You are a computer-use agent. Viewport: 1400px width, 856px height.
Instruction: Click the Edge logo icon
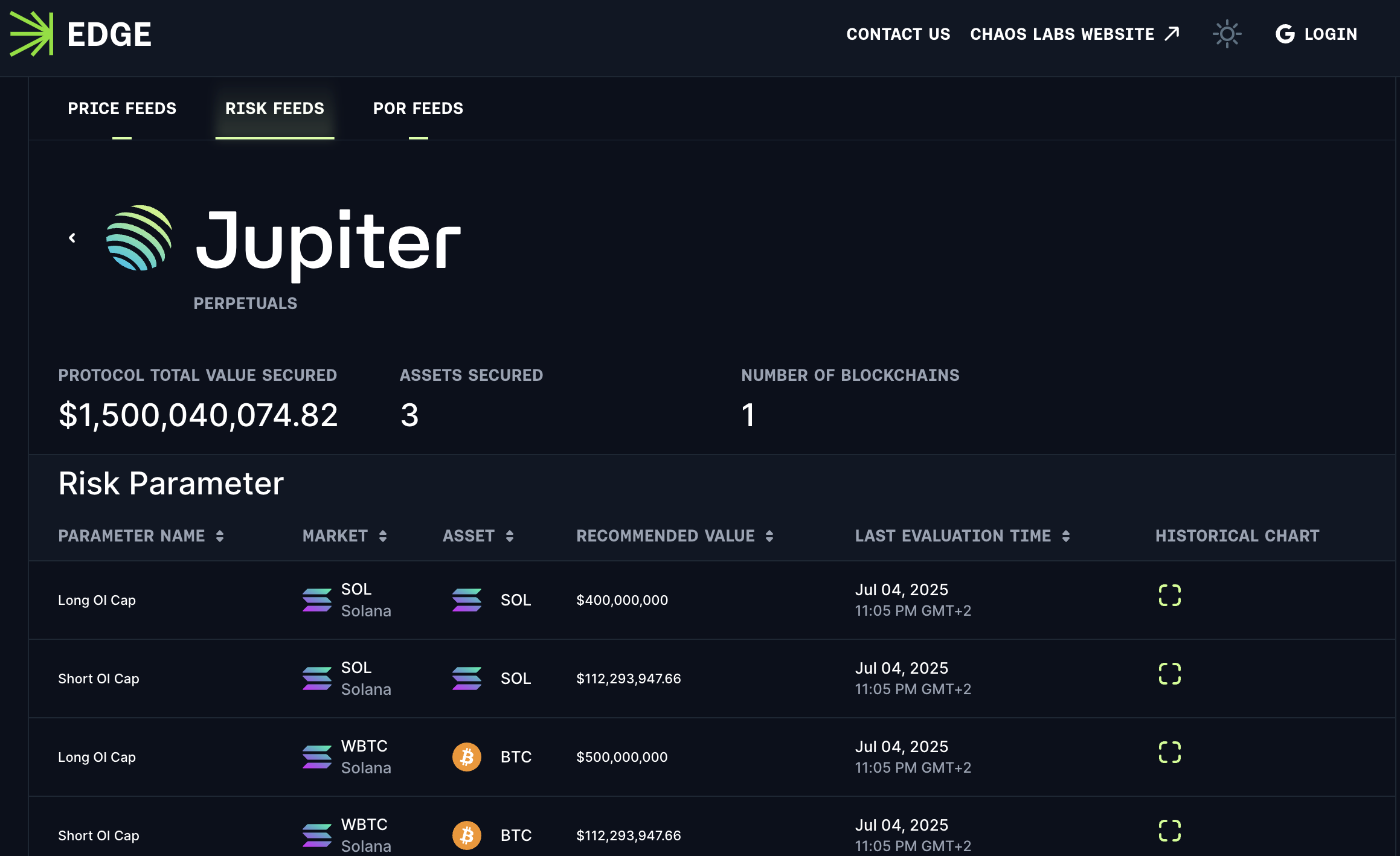click(x=31, y=34)
